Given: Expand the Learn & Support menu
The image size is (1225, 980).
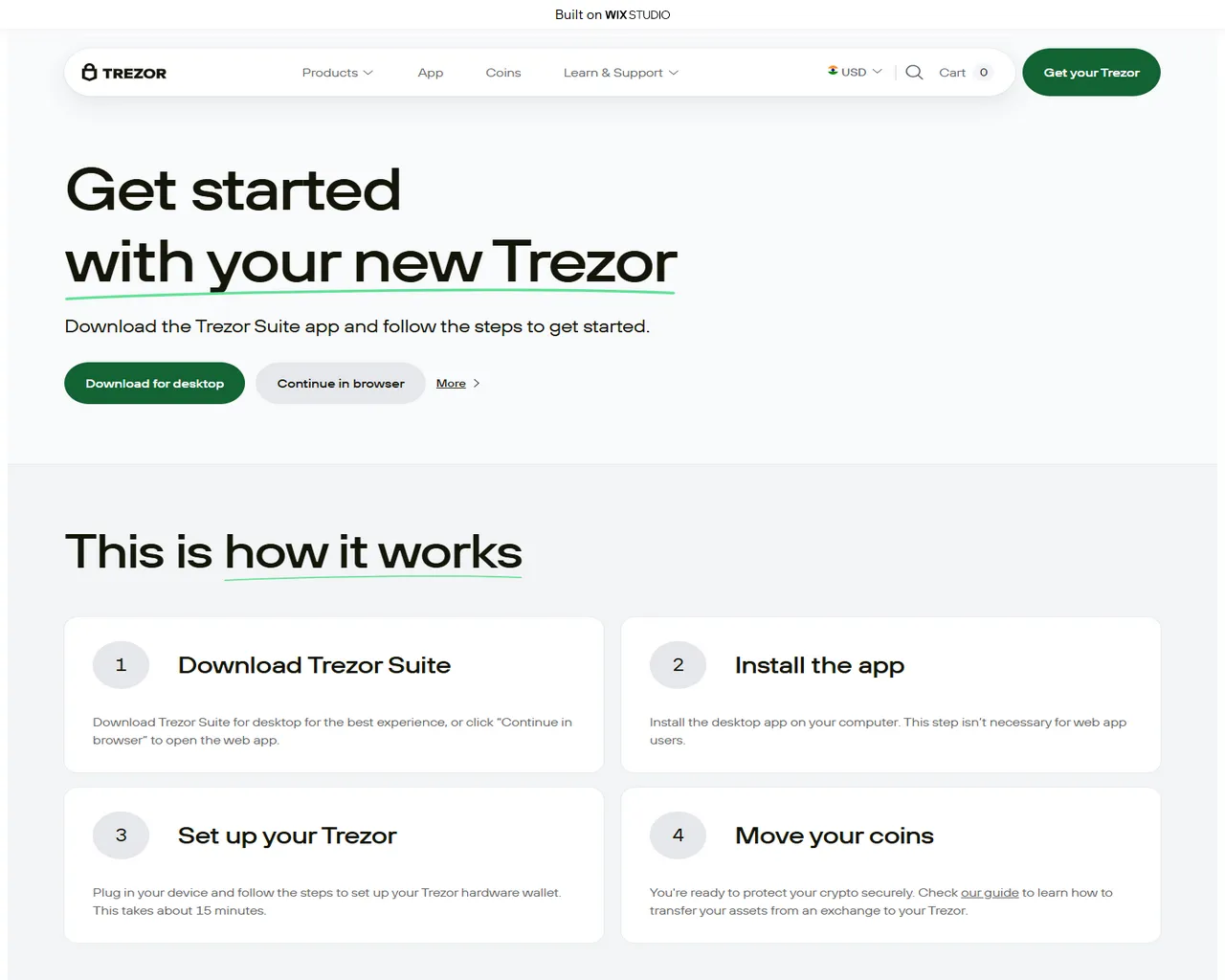Looking at the screenshot, I should pos(620,73).
